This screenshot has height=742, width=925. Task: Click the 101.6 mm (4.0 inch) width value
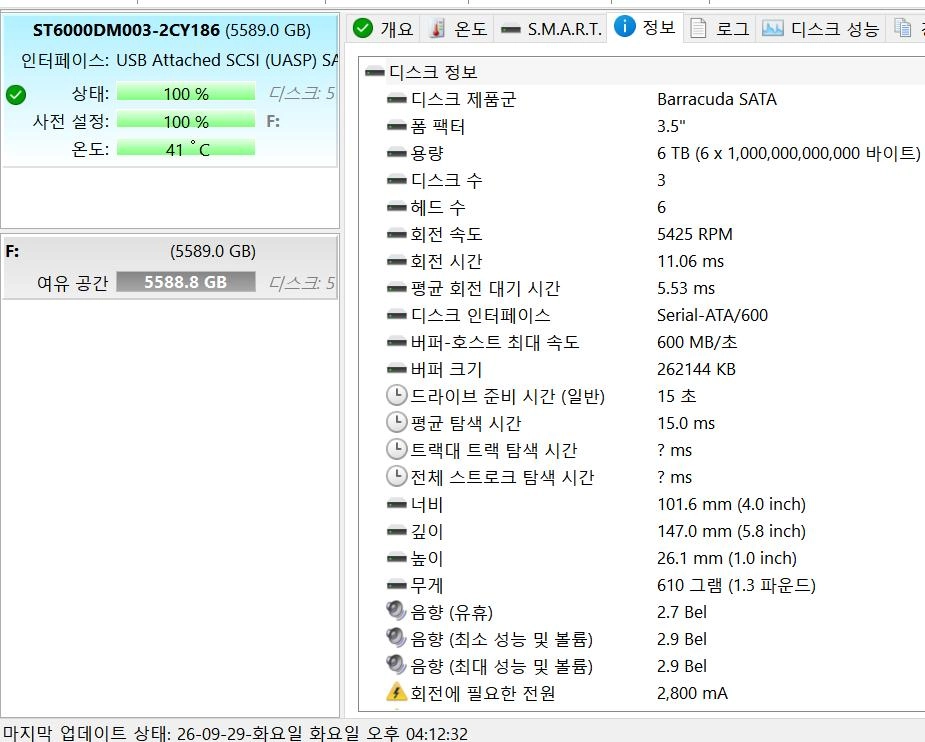click(x=732, y=505)
